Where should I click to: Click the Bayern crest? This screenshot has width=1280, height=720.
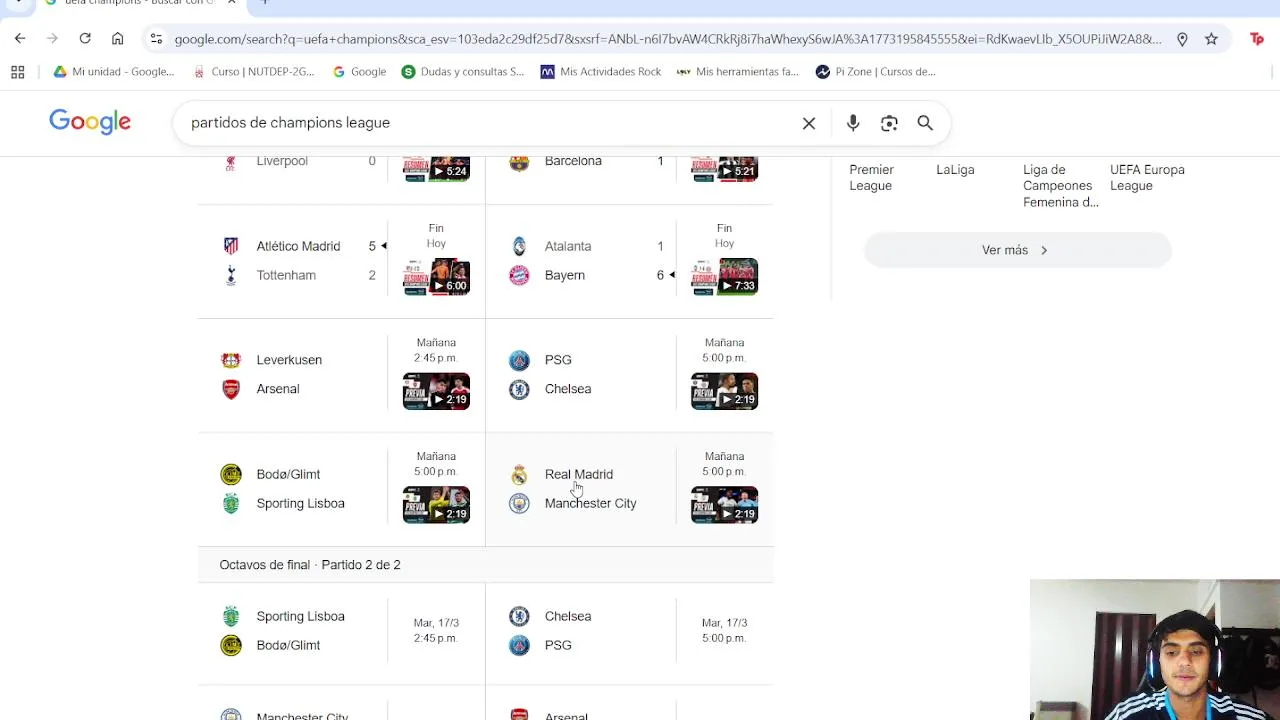(x=519, y=275)
